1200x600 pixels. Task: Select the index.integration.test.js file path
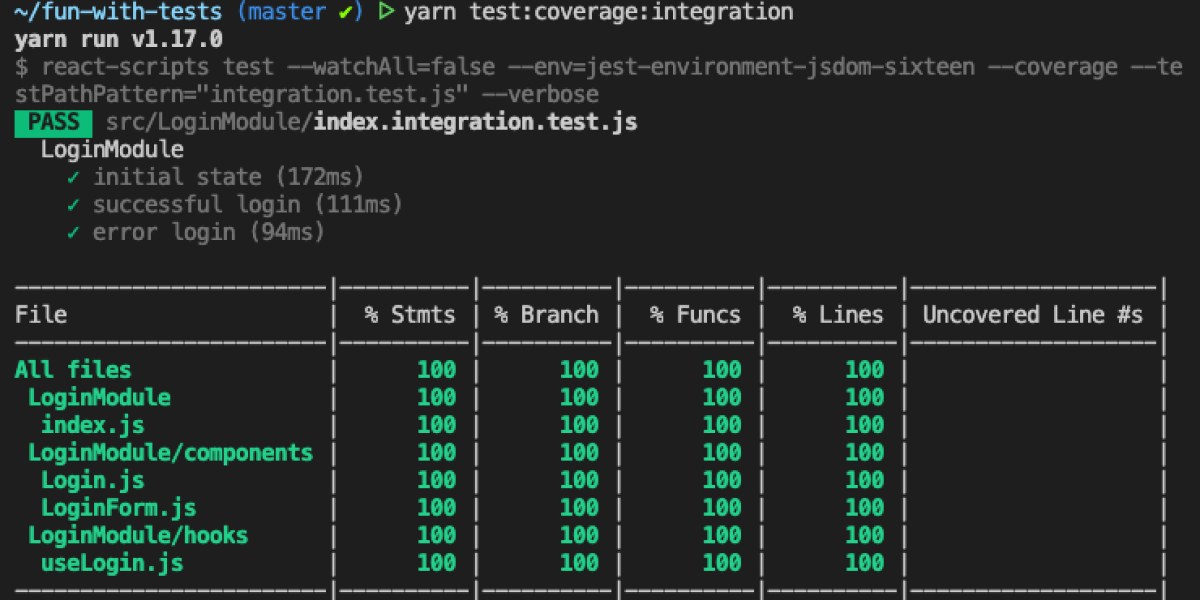click(474, 123)
